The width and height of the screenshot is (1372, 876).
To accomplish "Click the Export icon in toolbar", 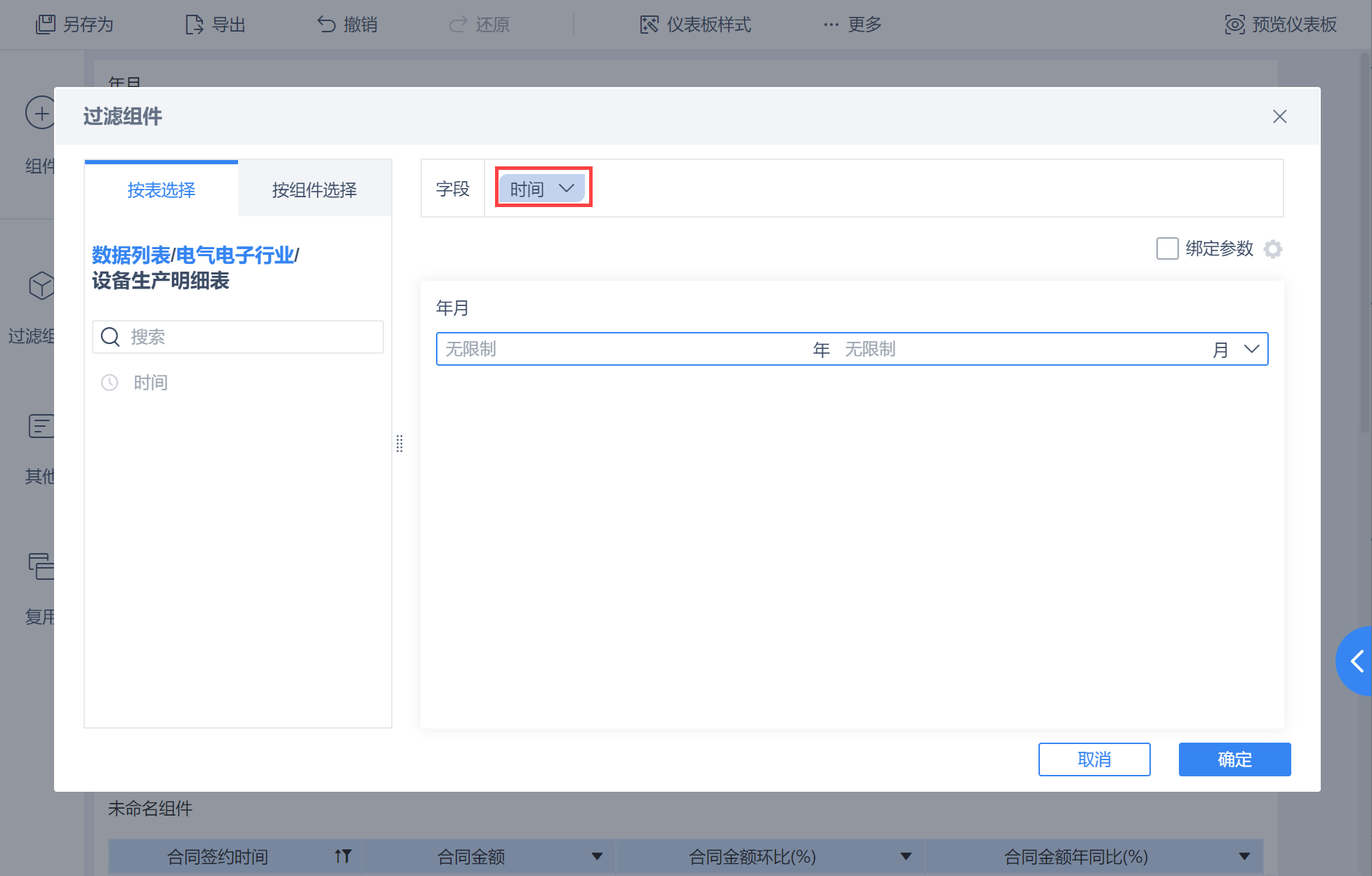I will click(x=194, y=25).
